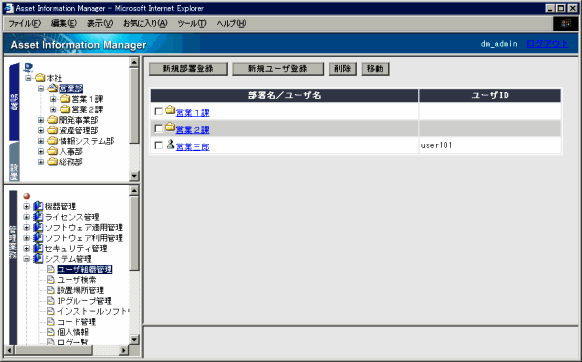Click the folder icon in 営業1課 table row
582x362 pixels.
pos(170,110)
